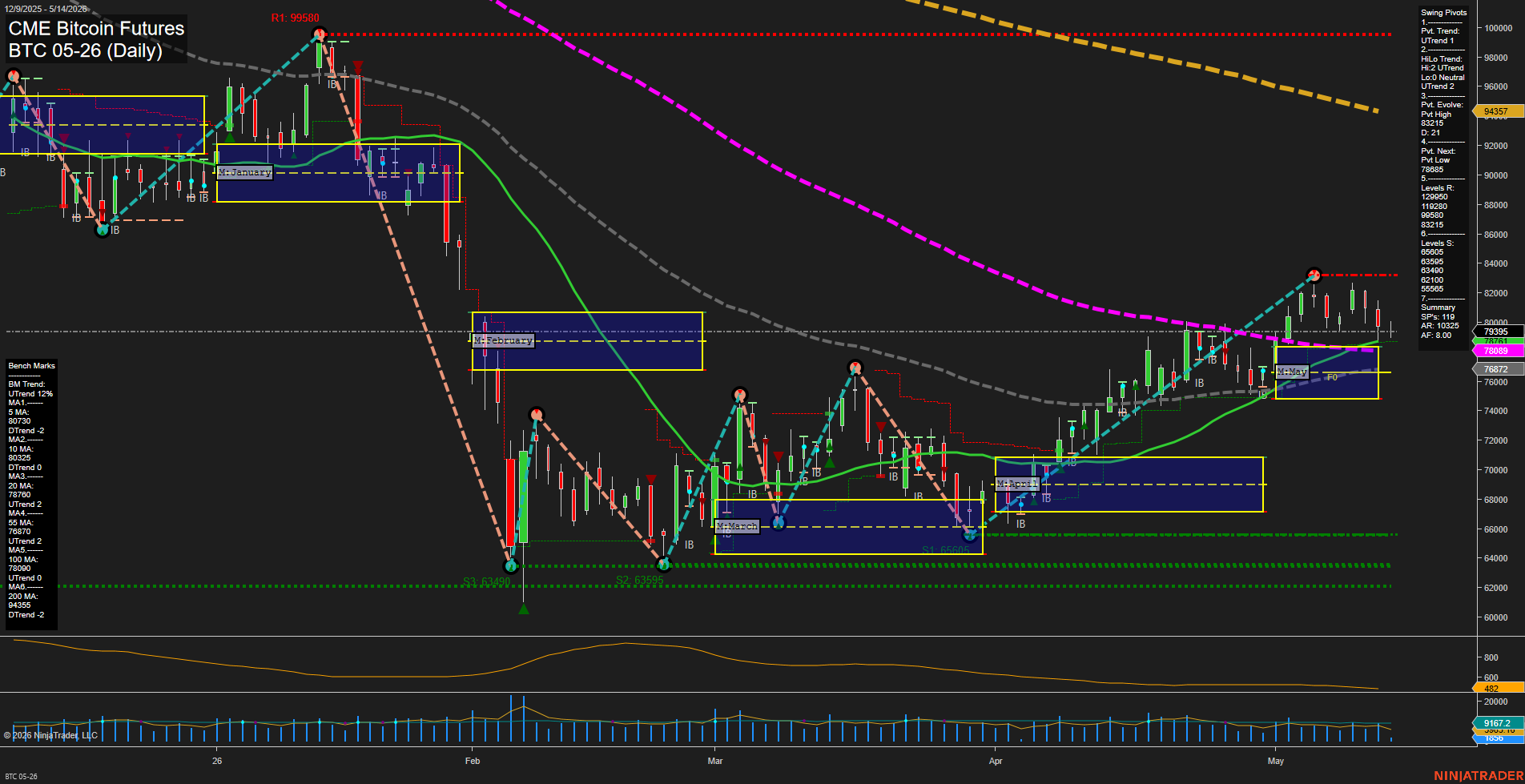Select the UTrend 12% benchmark trend value

pos(30,394)
